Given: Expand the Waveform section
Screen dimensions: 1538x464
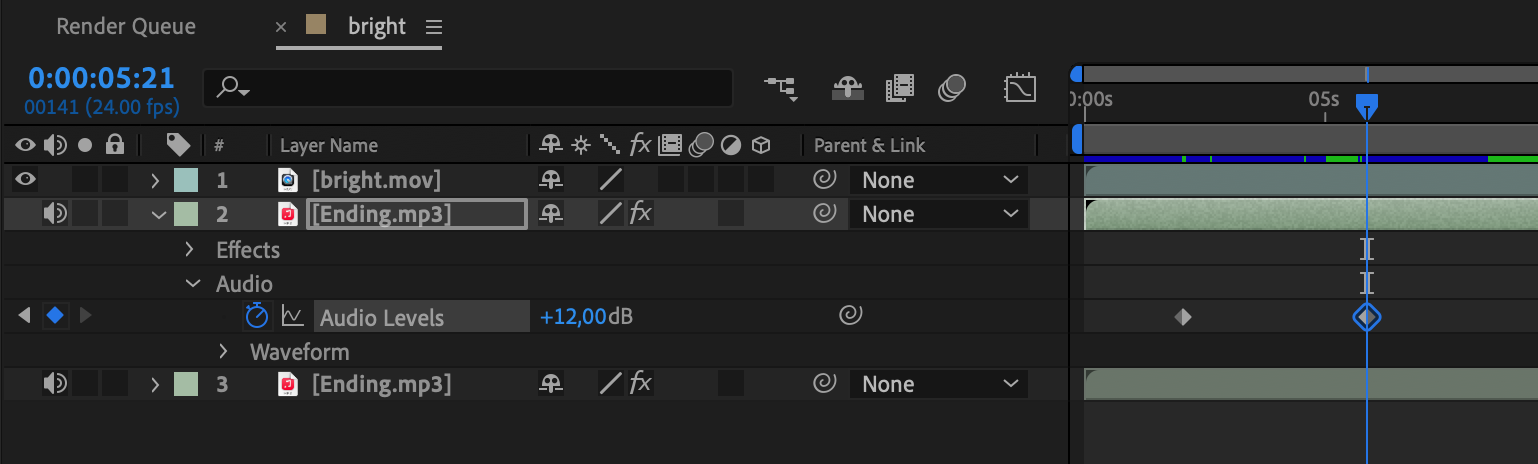Looking at the screenshot, I should (226, 352).
